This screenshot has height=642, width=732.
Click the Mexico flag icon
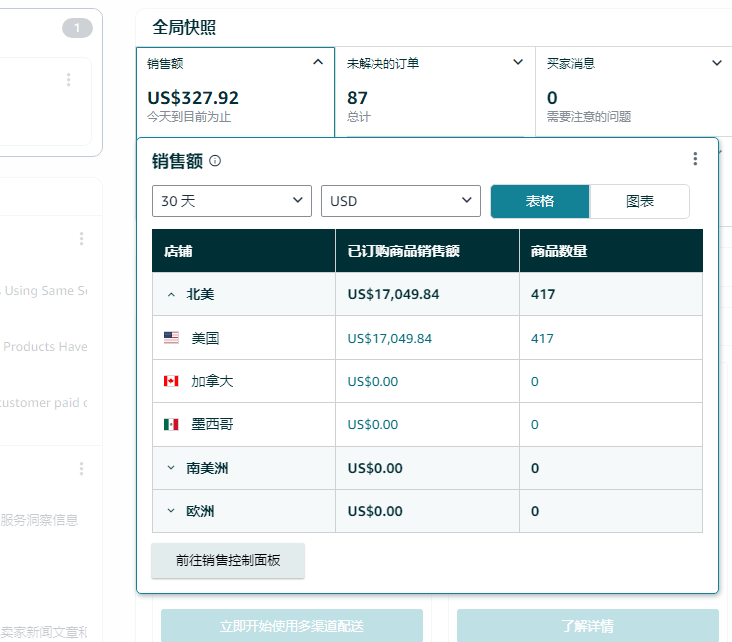pyautogui.click(x=171, y=424)
